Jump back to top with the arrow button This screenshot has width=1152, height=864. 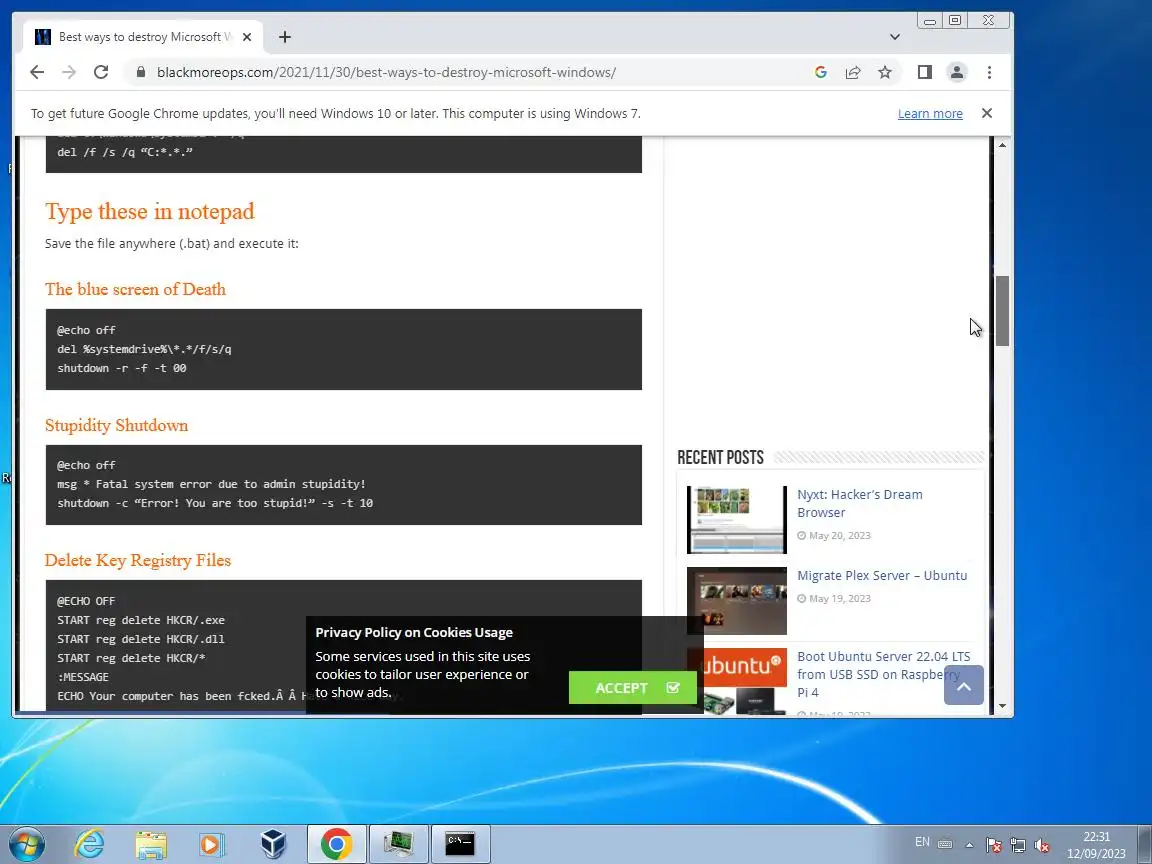click(964, 685)
